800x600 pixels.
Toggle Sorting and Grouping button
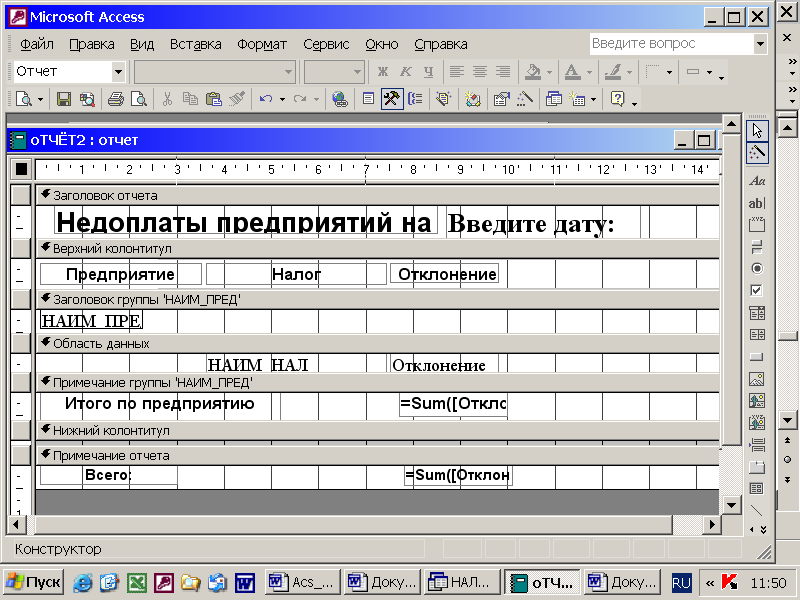(415, 98)
